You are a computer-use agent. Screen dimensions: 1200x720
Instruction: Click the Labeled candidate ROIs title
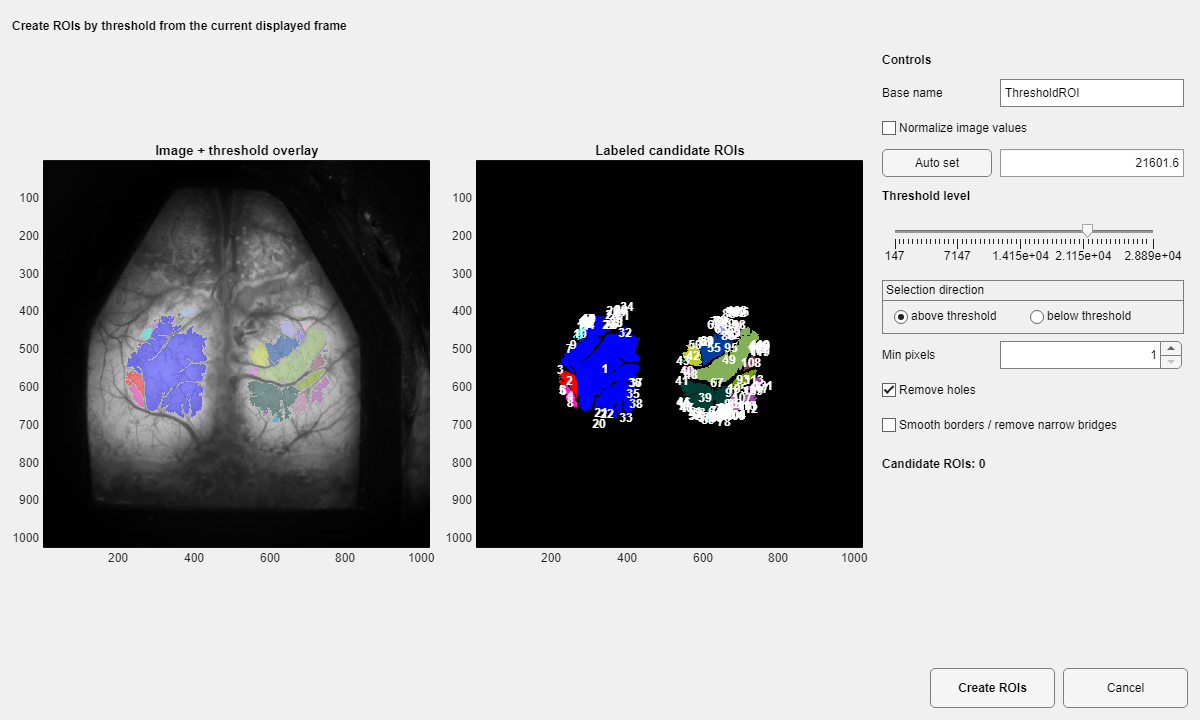click(x=670, y=151)
